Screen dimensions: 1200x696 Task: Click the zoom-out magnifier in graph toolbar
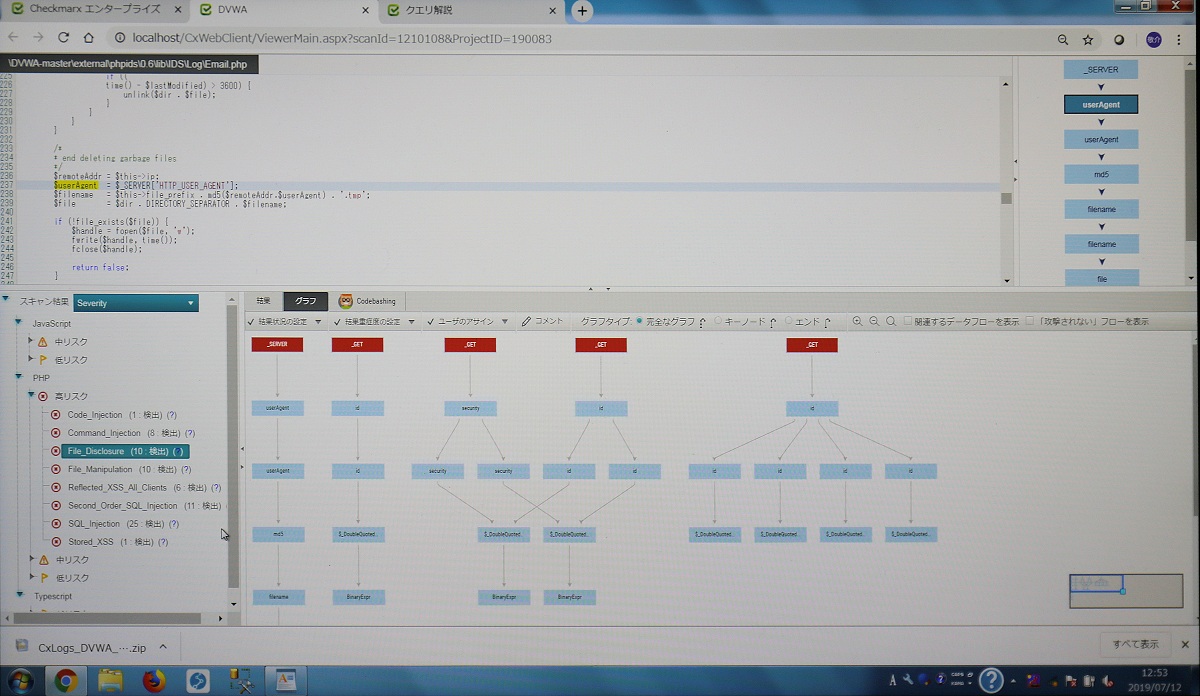pyautogui.click(x=874, y=322)
